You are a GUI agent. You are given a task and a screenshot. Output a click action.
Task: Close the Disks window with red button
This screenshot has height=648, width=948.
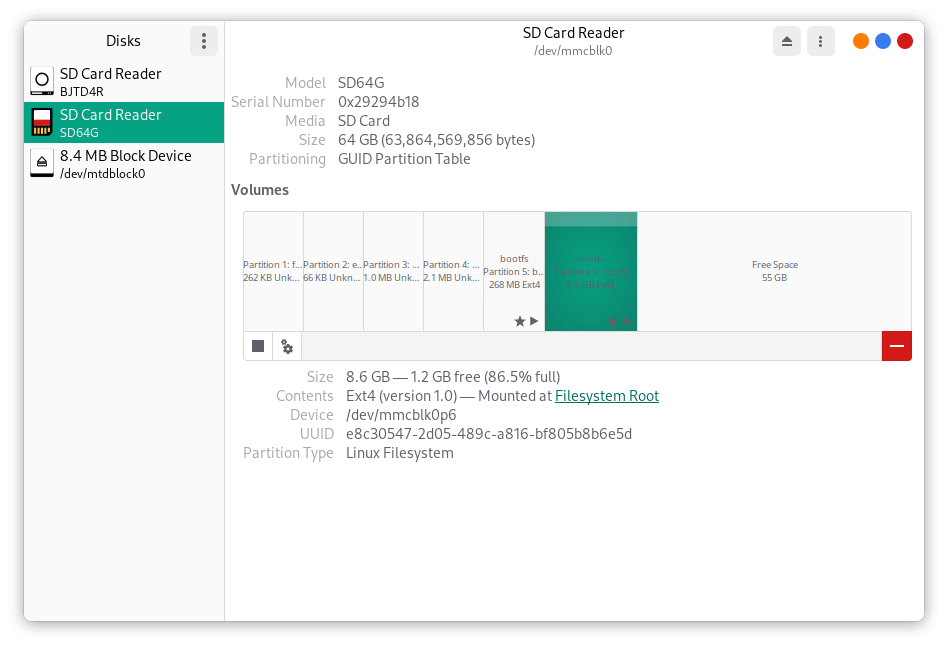[905, 41]
